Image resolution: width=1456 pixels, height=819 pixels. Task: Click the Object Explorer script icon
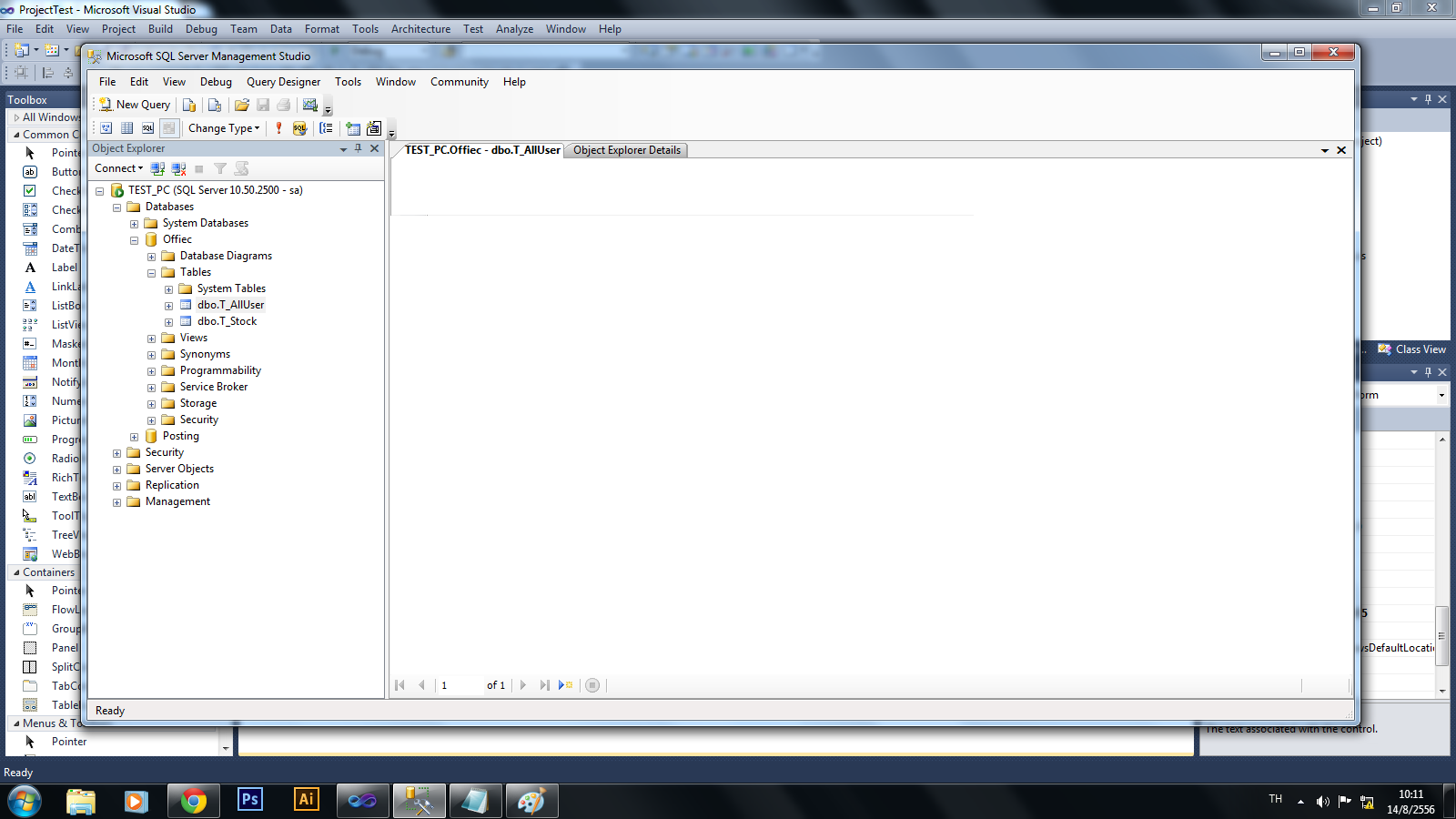(241, 168)
